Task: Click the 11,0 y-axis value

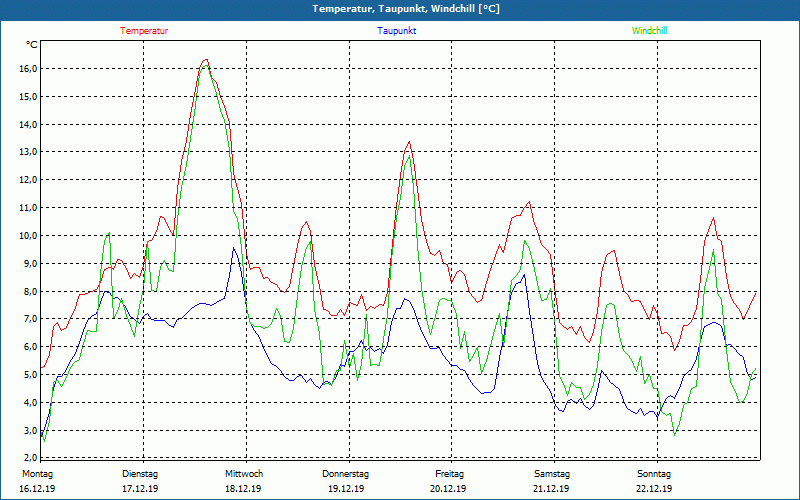Action: (x=29, y=208)
